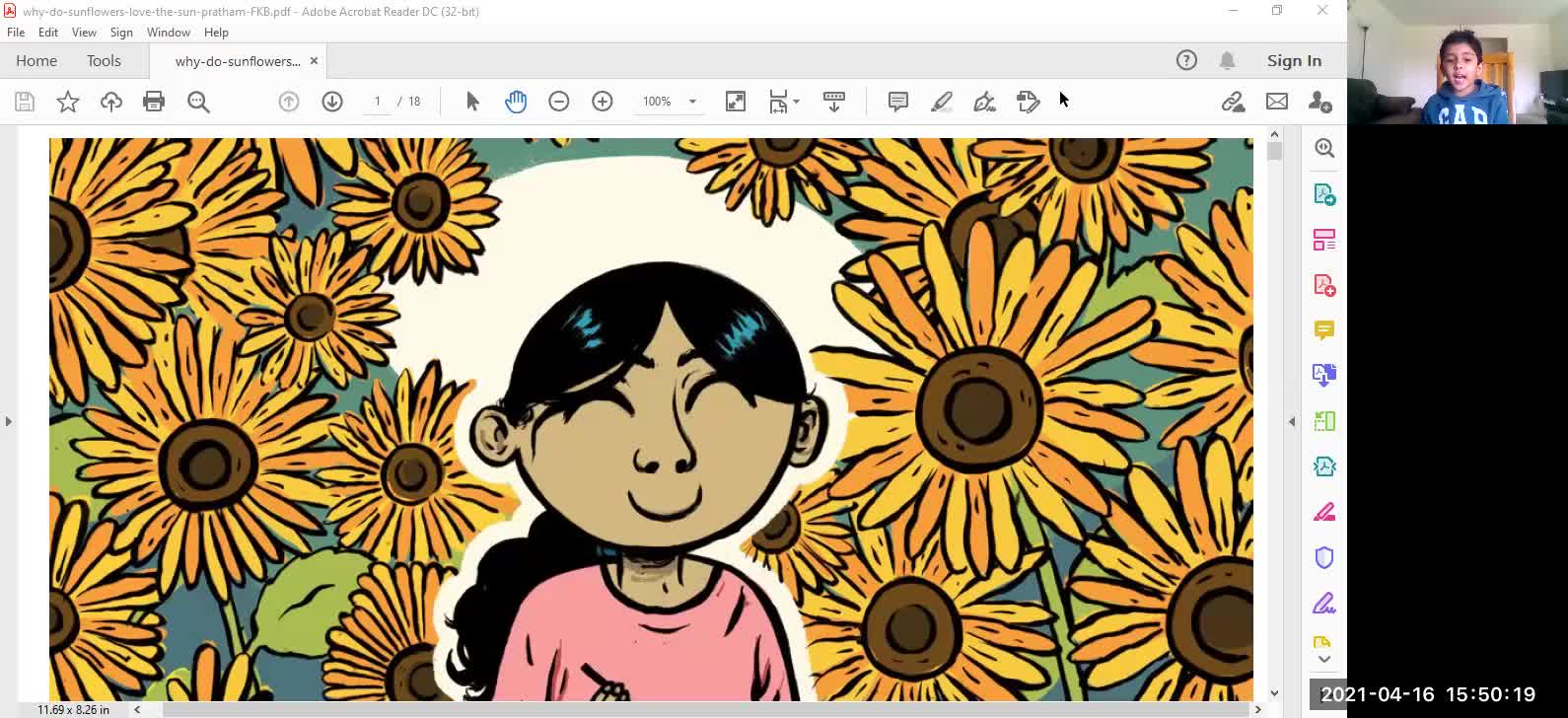
Task: Open the Help menu
Action: point(216,33)
